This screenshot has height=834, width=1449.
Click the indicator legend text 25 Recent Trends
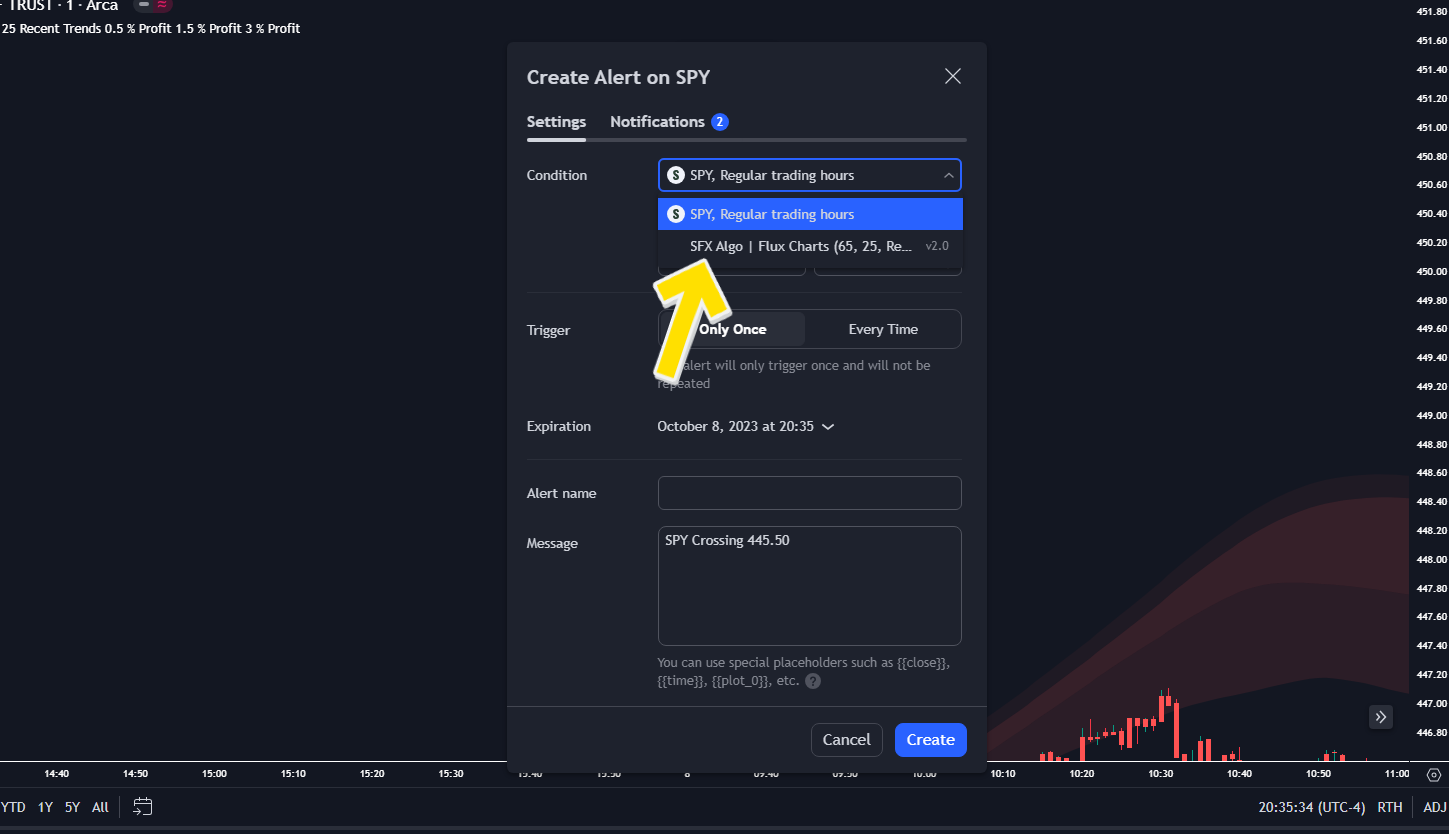51,28
